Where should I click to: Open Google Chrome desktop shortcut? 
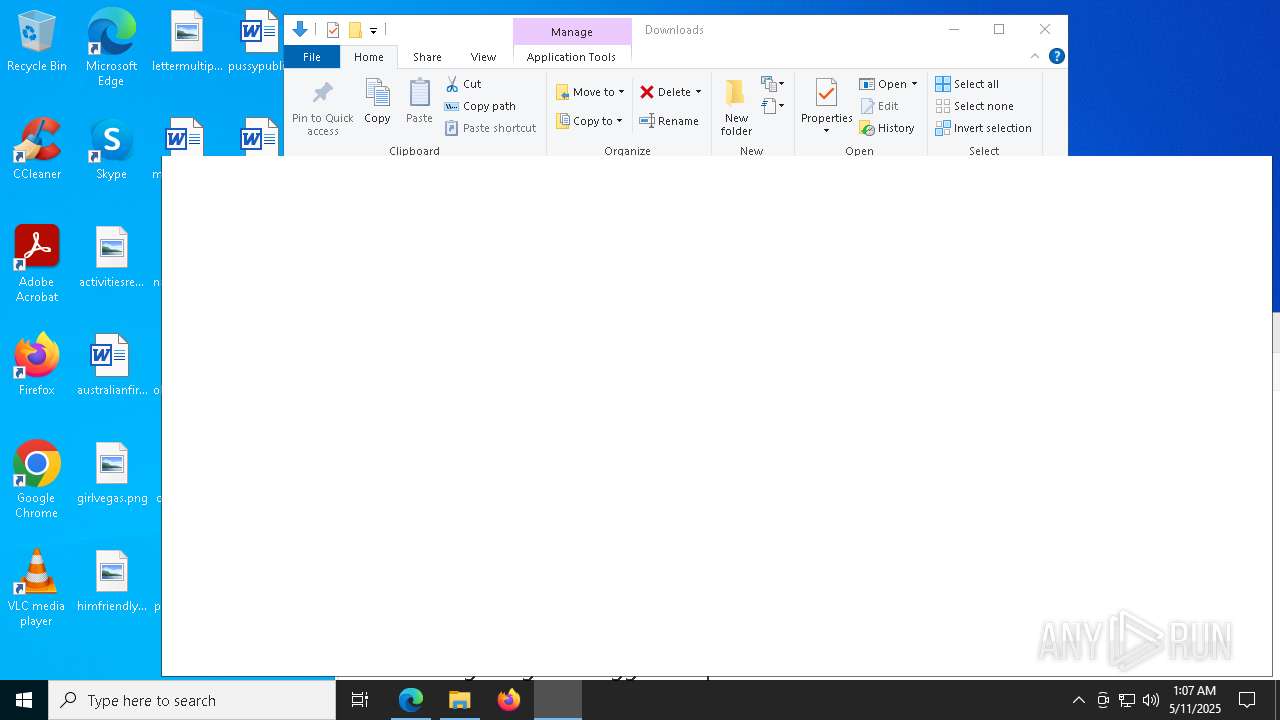(37, 480)
